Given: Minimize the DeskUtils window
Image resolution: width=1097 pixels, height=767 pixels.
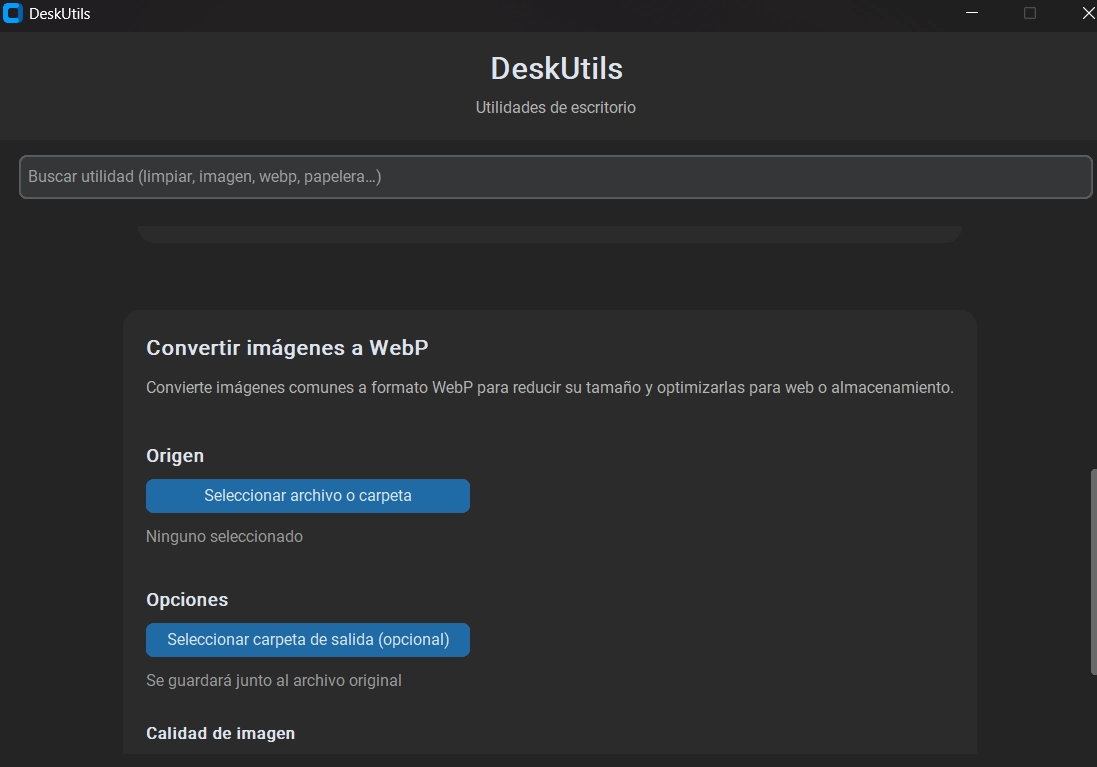Looking at the screenshot, I should point(972,13).
